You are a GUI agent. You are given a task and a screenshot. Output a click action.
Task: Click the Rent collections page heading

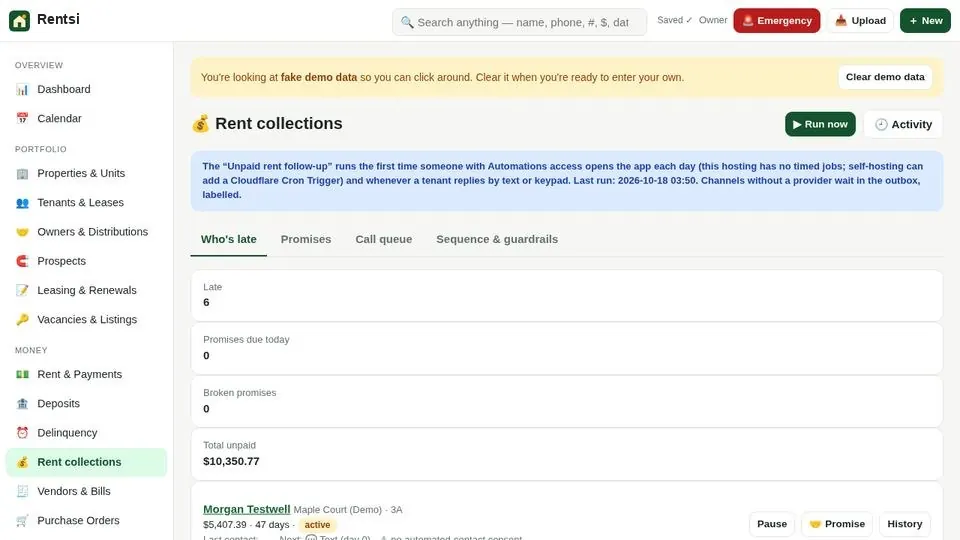click(279, 124)
